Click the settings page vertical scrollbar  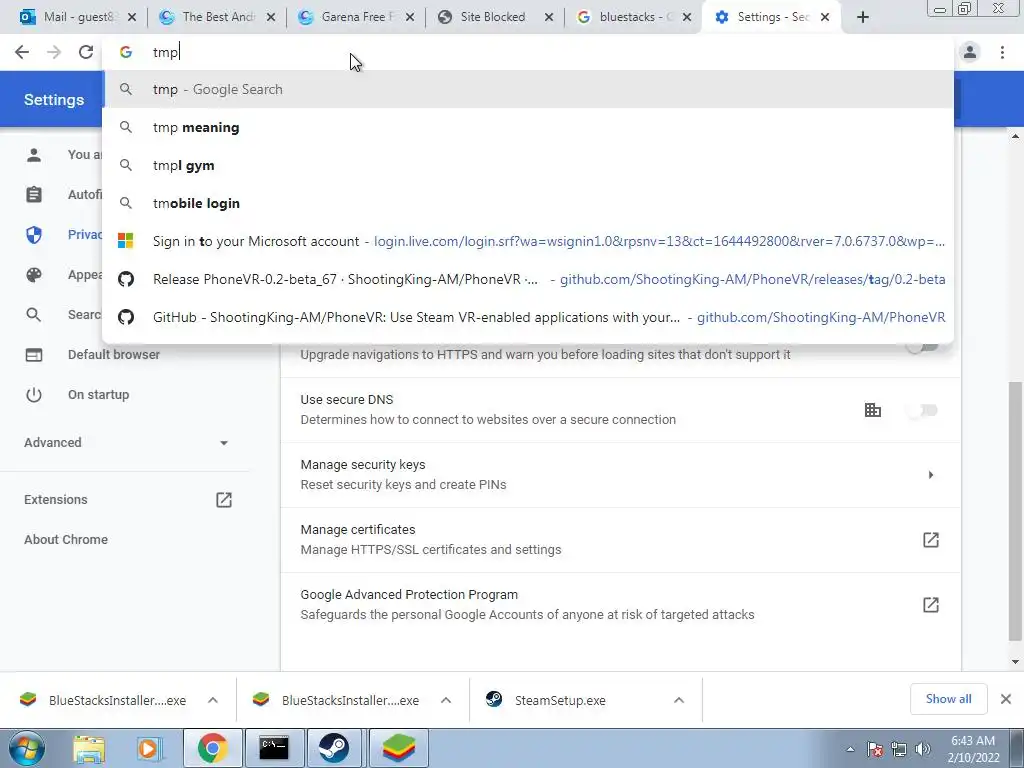tap(1015, 511)
